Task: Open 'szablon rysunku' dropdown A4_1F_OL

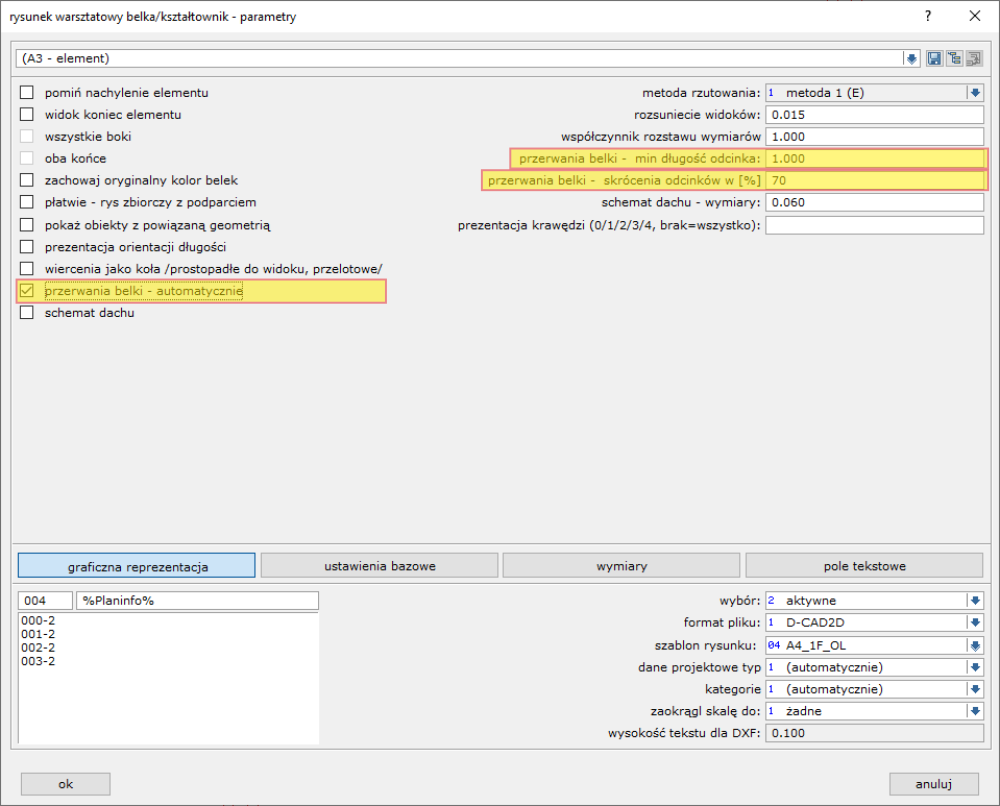Action: (975, 645)
